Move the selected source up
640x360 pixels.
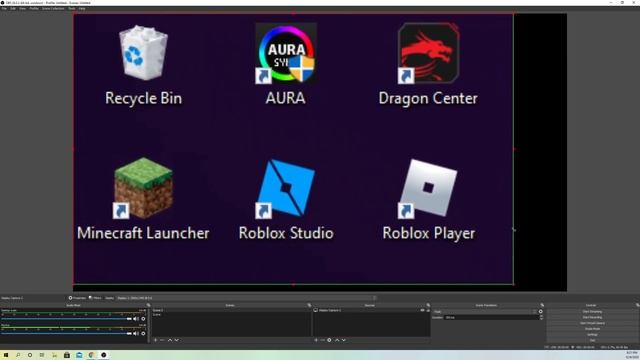337,340
